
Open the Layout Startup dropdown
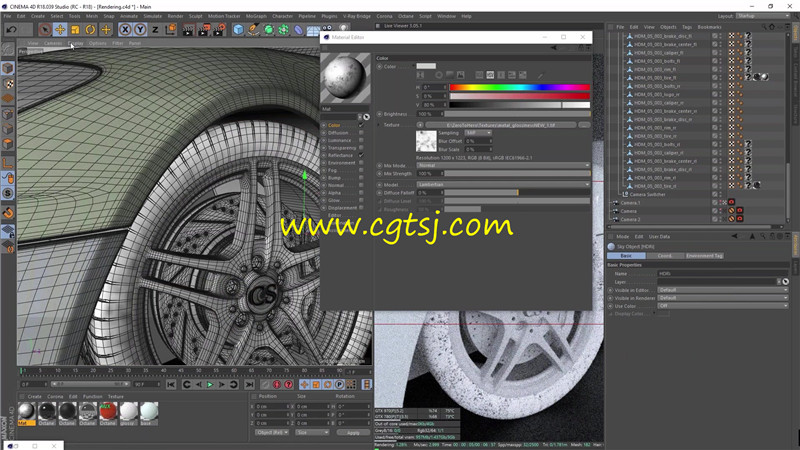pos(762,16)
